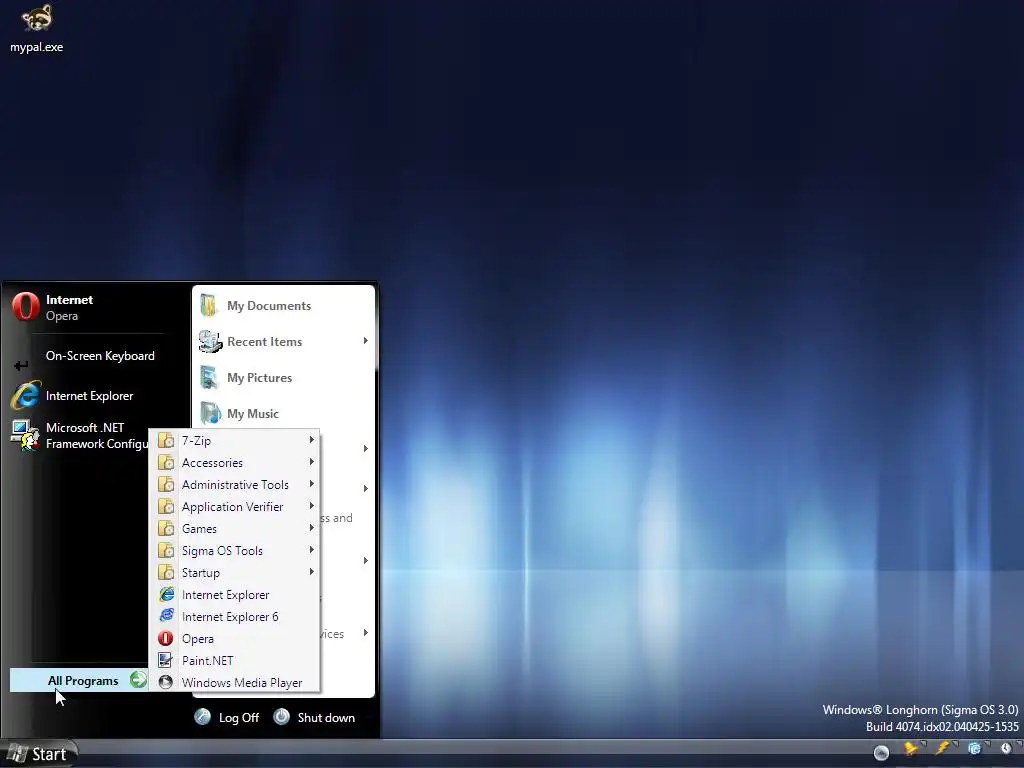The width and height of the screenshot is (1024, 768).
Task: Open Paint.NET from the programs list
Action: coord(234,661)
